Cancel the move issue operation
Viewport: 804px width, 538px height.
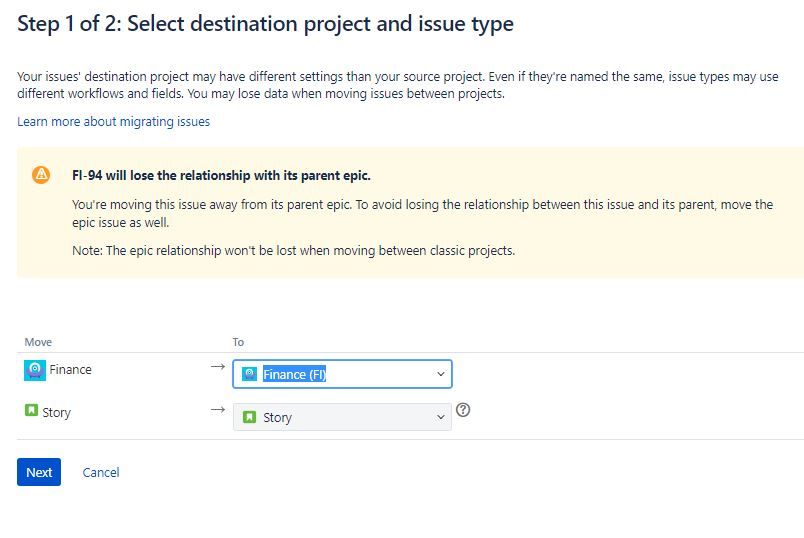point(101,472)
